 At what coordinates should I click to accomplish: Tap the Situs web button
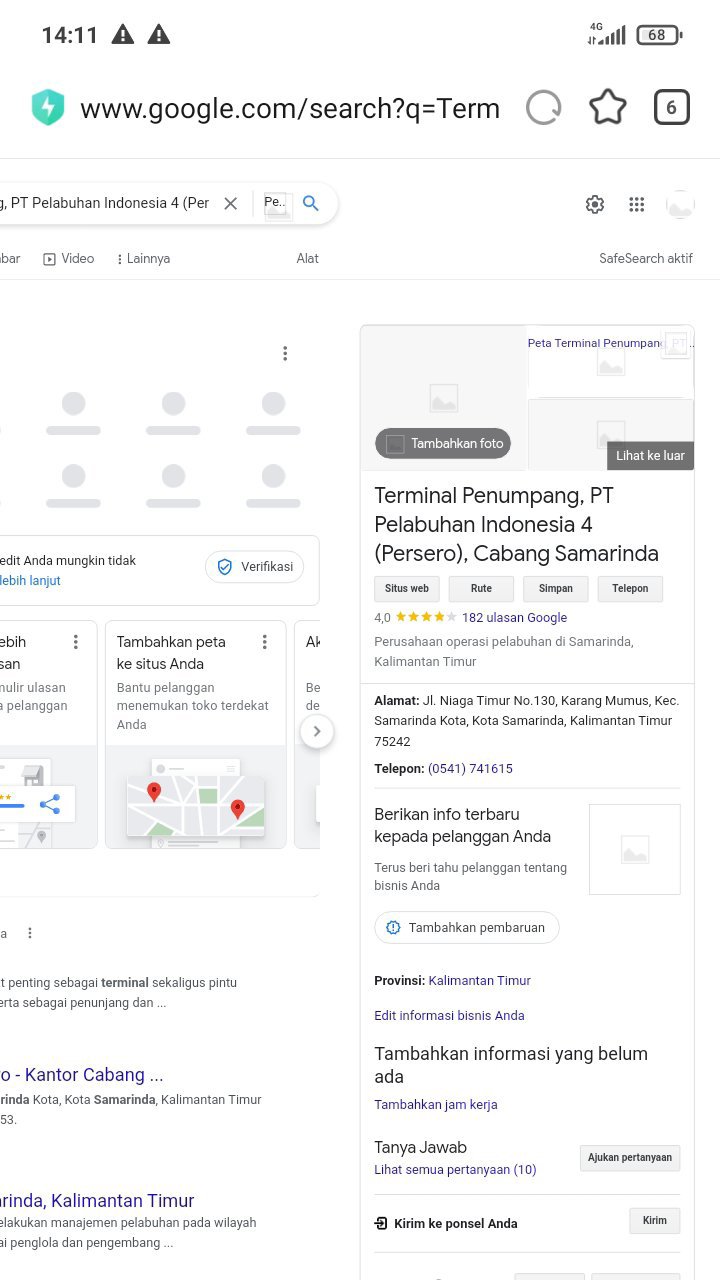point(407,589)
